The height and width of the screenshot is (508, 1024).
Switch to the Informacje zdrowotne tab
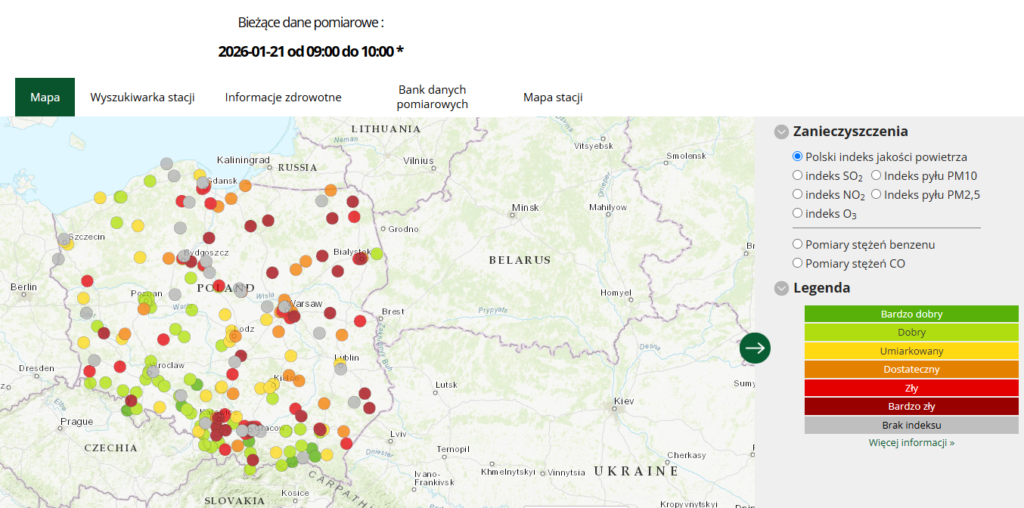283,98
